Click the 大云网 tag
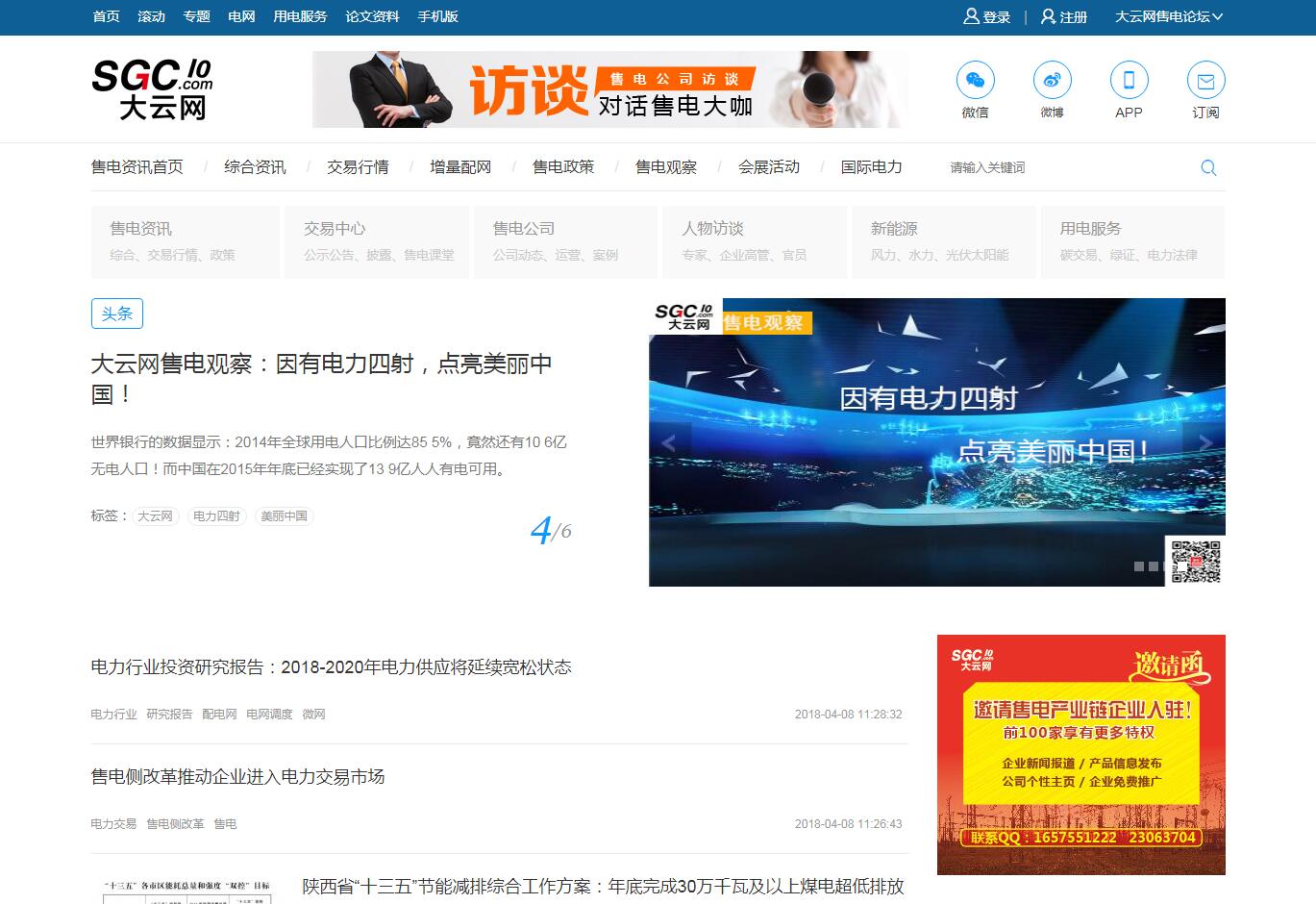 tap(155, 516)
